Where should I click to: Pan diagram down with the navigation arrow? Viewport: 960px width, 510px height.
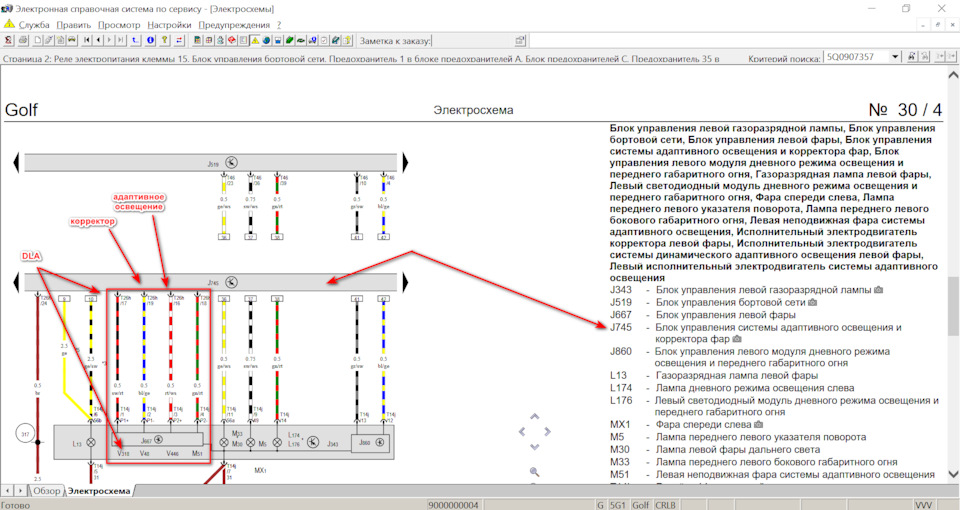coord(534,447)
